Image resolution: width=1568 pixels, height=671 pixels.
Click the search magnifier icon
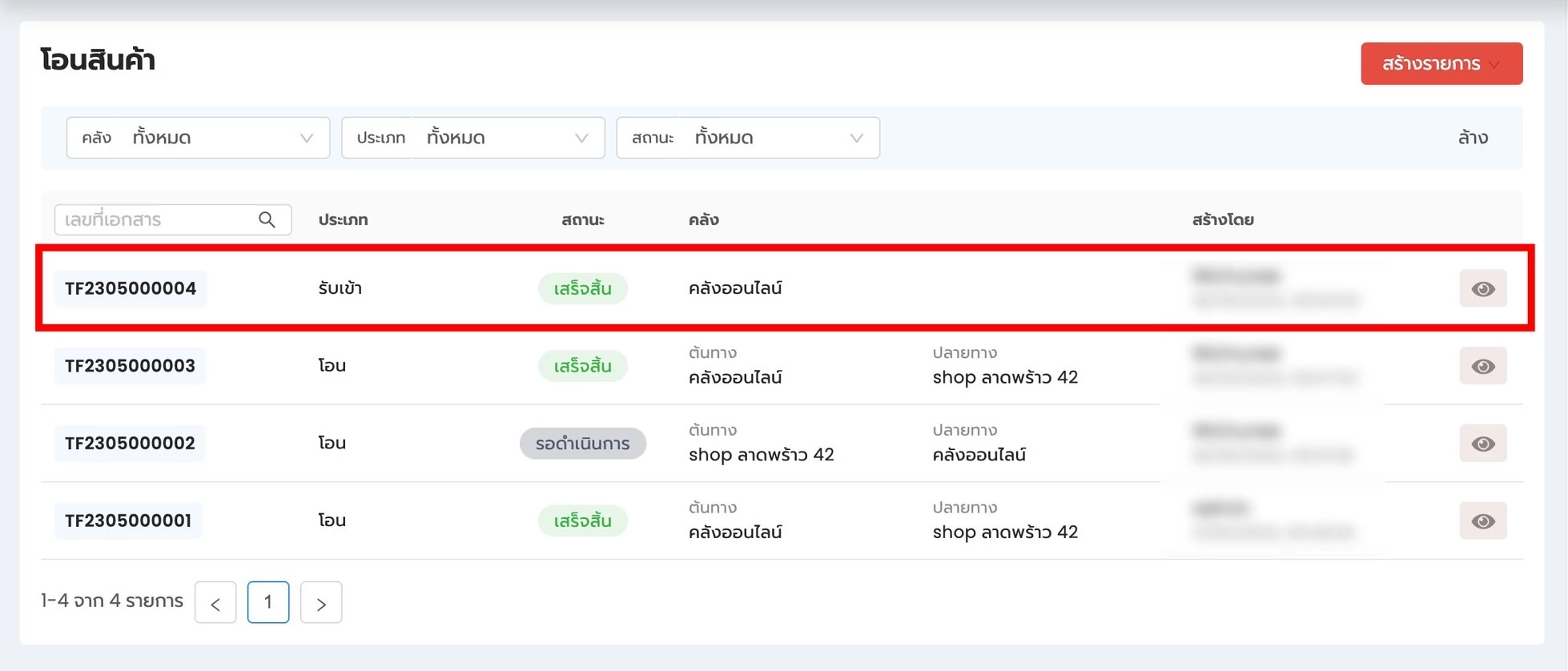coord(267,220)
